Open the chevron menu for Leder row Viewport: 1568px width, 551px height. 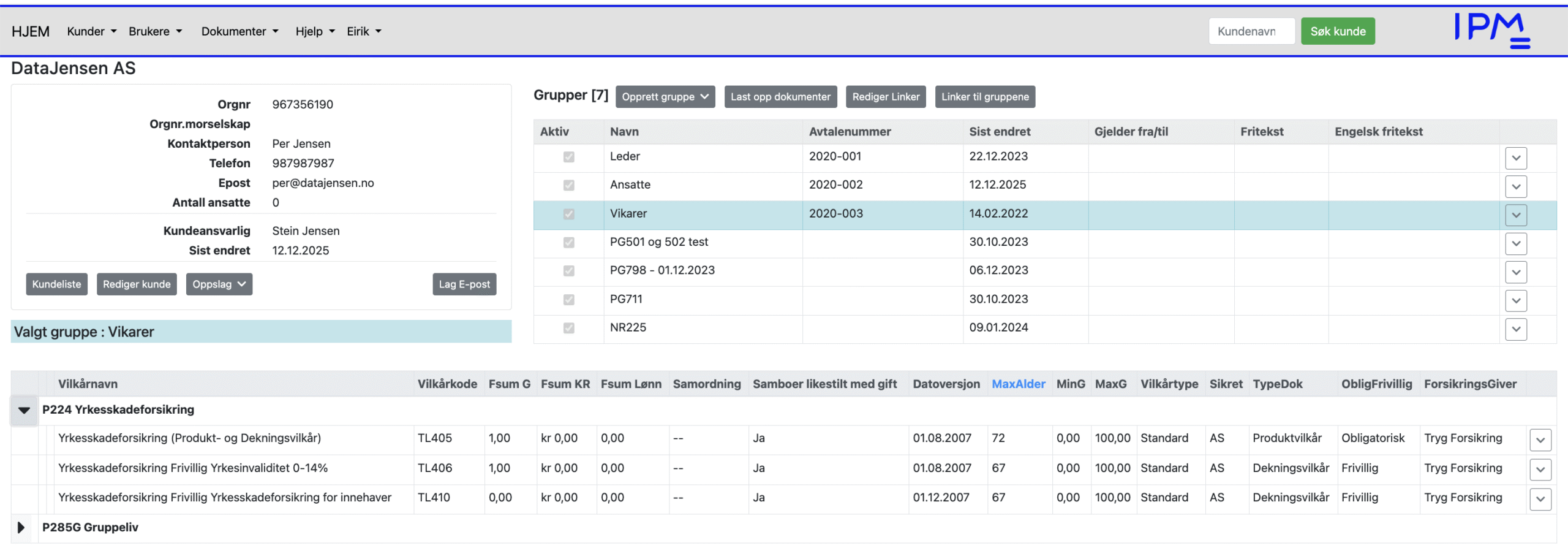coord(1515,158)
